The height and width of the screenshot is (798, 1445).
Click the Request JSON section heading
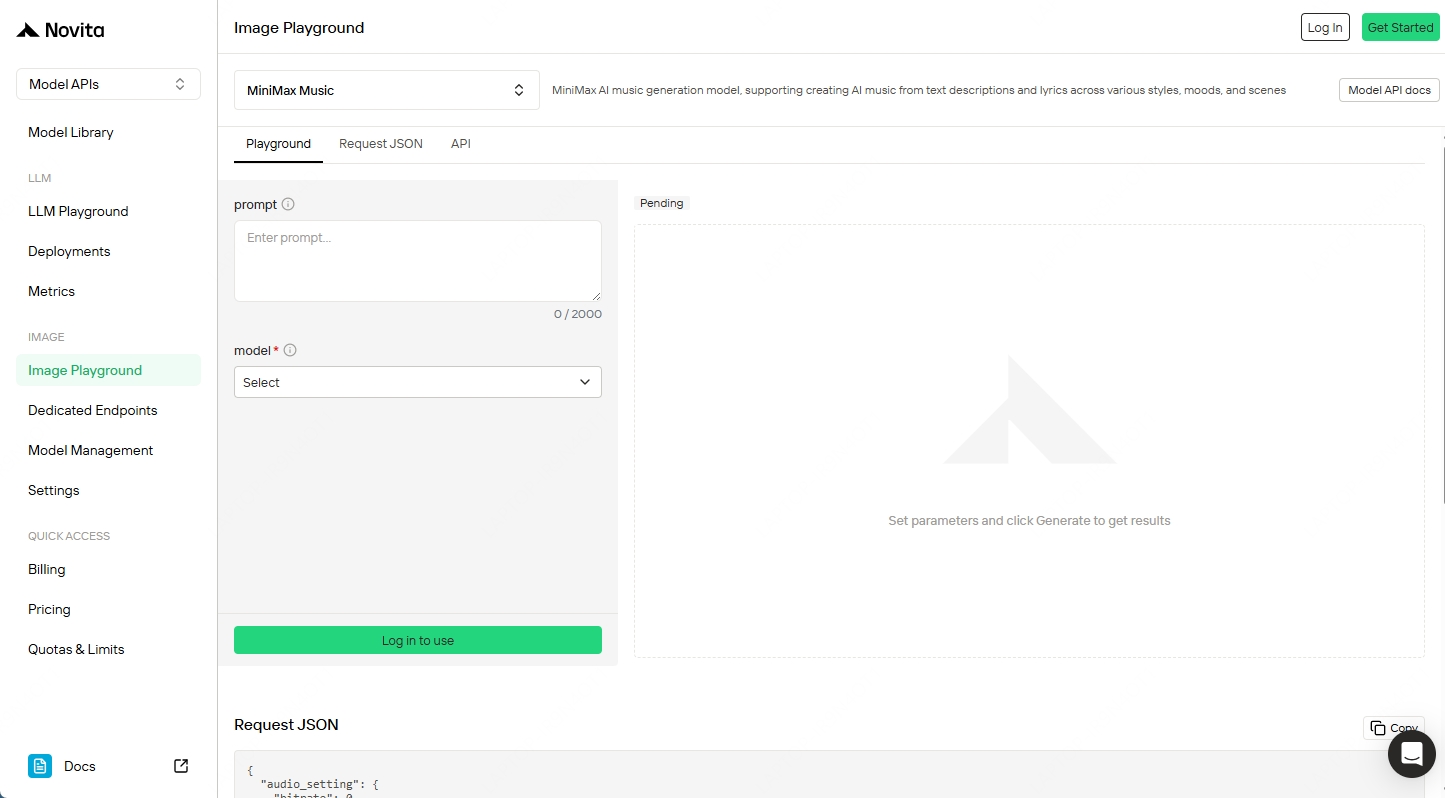[286, 725]
